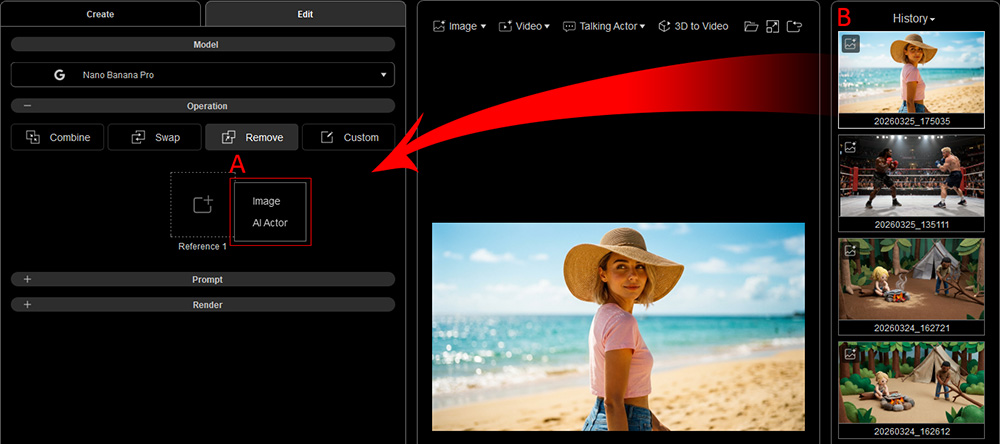Screen dimensions: 1000x444
Task: Open the History dropdown
Action: tap(913, 18)
